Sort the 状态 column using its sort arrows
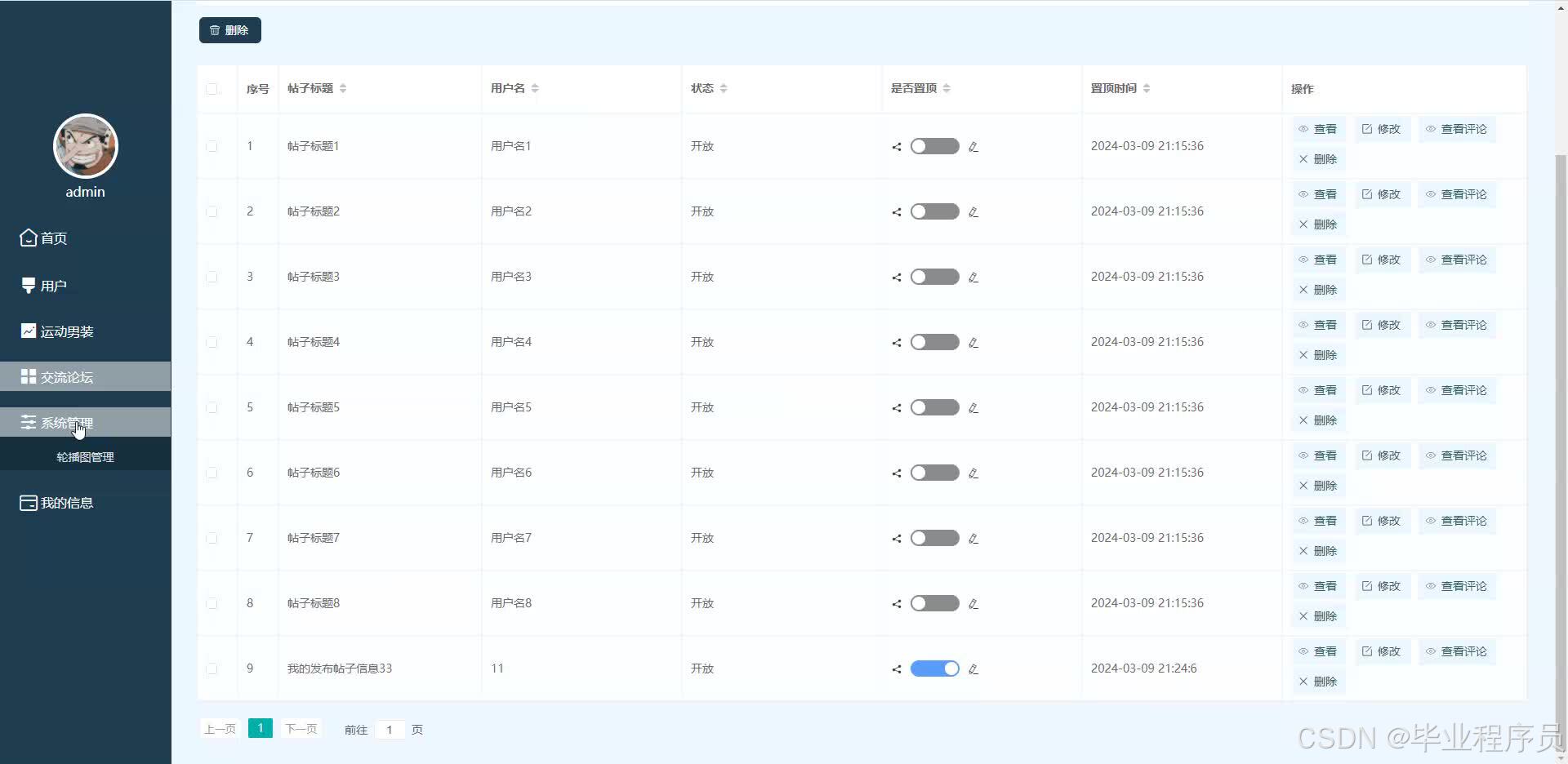The image size is (1568, 764). 725,88
